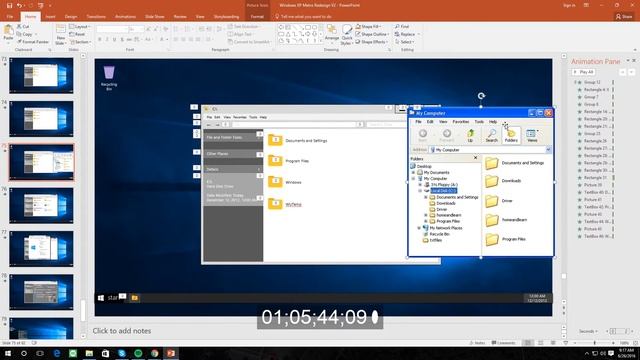
Task: Open the Layout dropdown
Action: click(80, 27)
